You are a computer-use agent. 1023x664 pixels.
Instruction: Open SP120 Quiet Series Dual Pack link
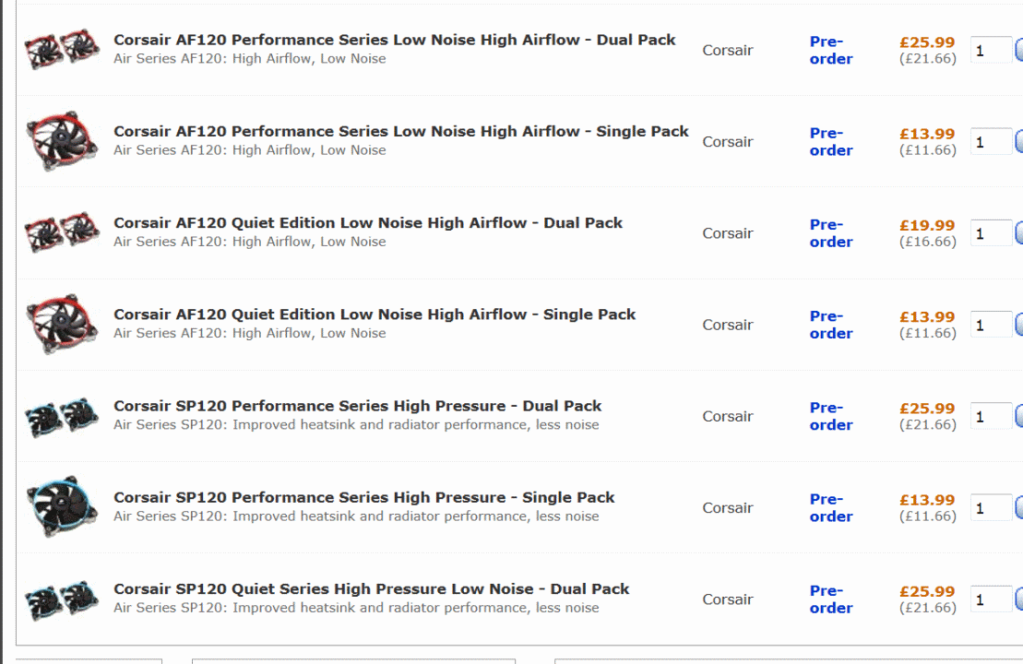point(371,589)
